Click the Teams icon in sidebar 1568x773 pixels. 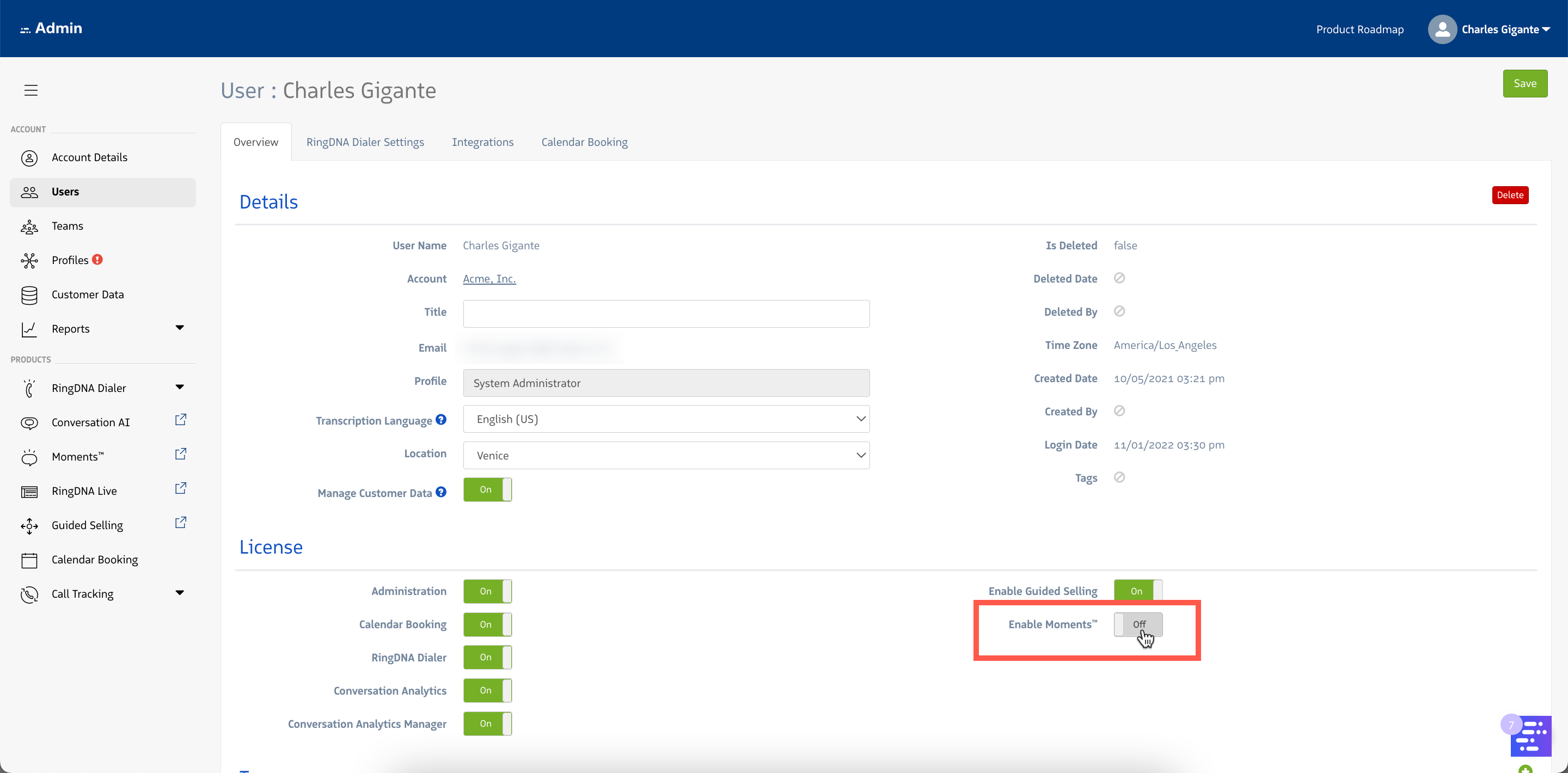29,226
